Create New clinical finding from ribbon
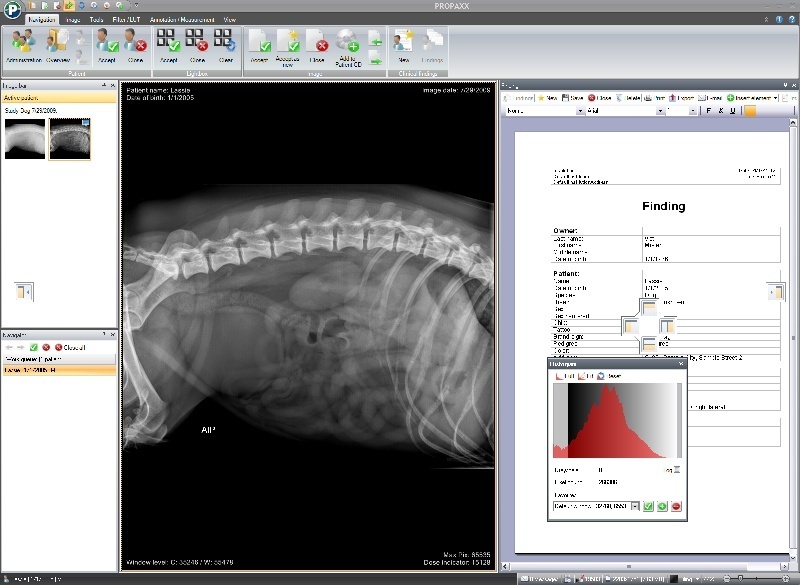 coord(404,44)
